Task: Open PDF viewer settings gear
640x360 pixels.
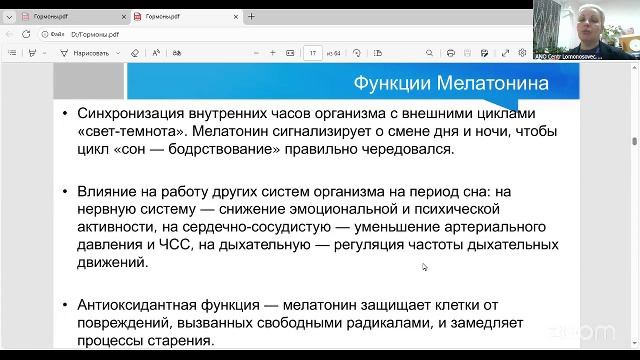Action: [x=522, y=53]
